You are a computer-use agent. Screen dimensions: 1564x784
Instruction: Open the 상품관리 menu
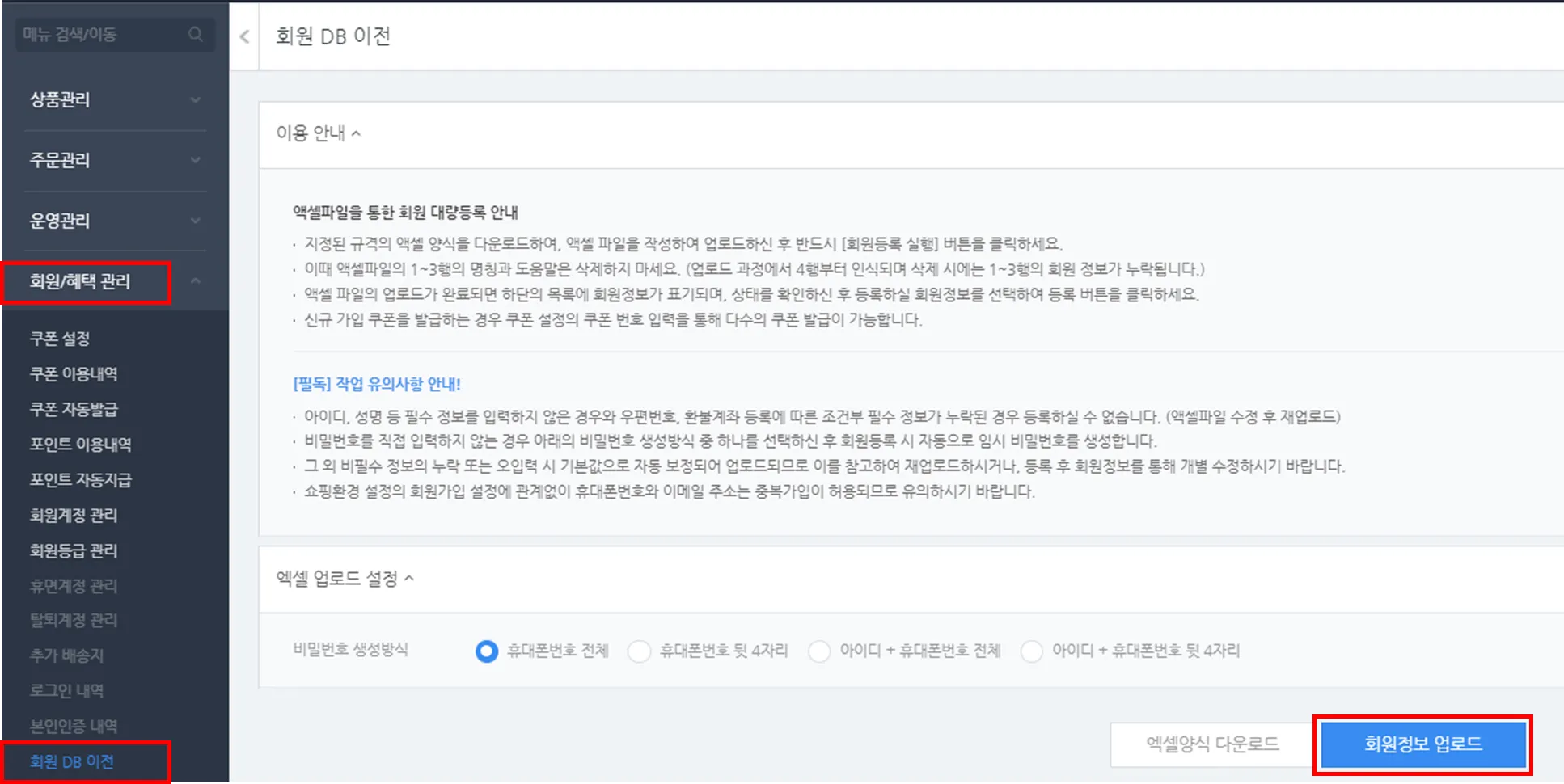click(x=60, y=99)
